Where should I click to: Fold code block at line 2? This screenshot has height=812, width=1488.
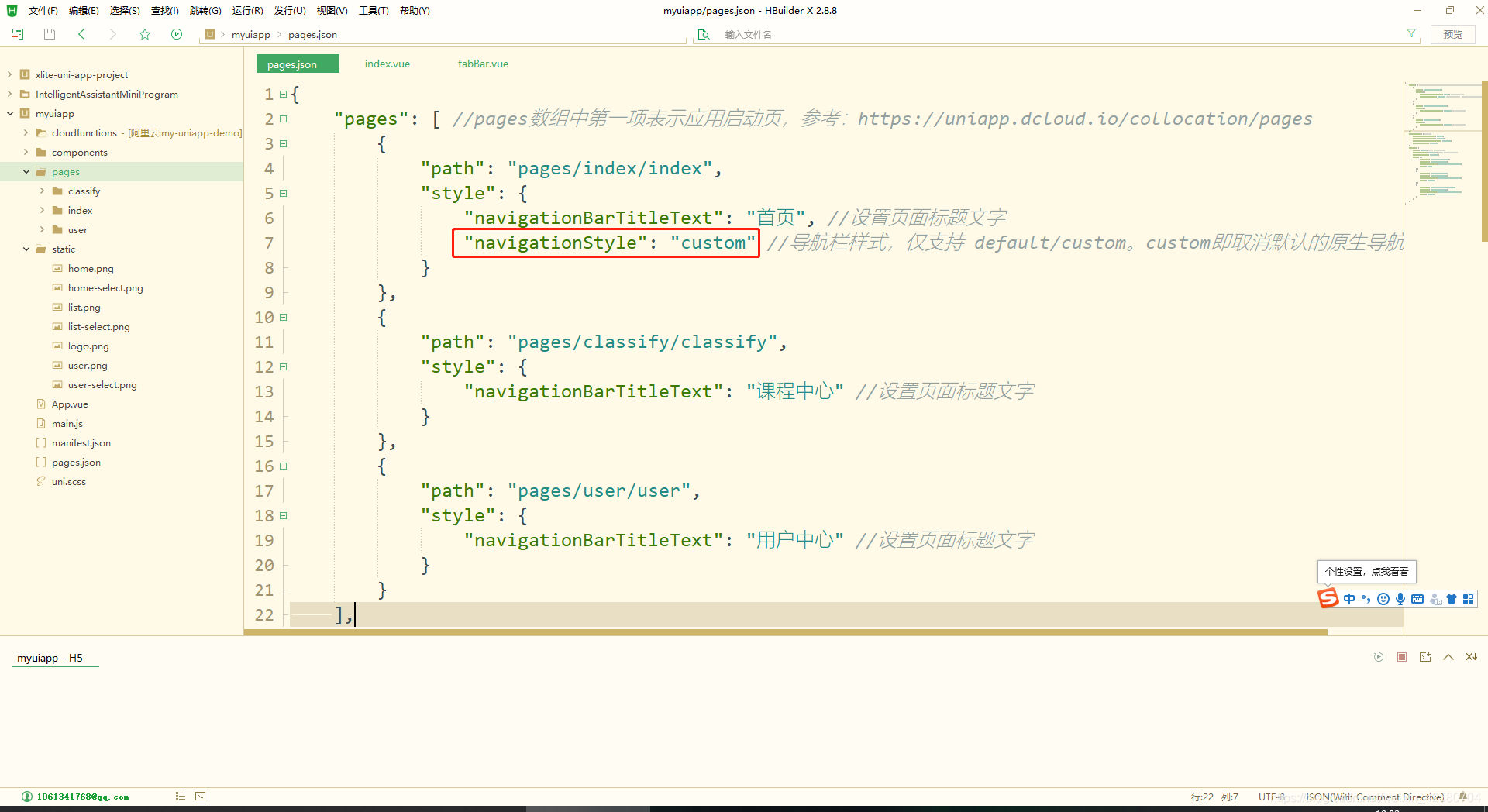pyautogui.click(x=284, y=119)
